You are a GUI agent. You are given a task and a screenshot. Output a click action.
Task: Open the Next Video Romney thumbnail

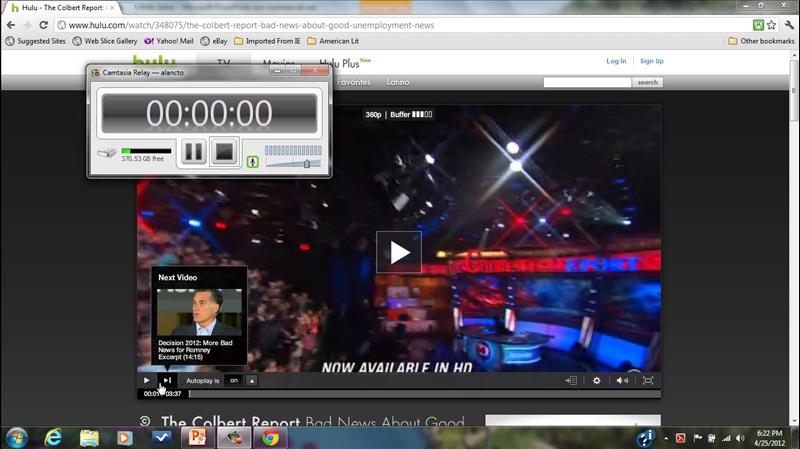pyautogui.click(x=199, y=312)
